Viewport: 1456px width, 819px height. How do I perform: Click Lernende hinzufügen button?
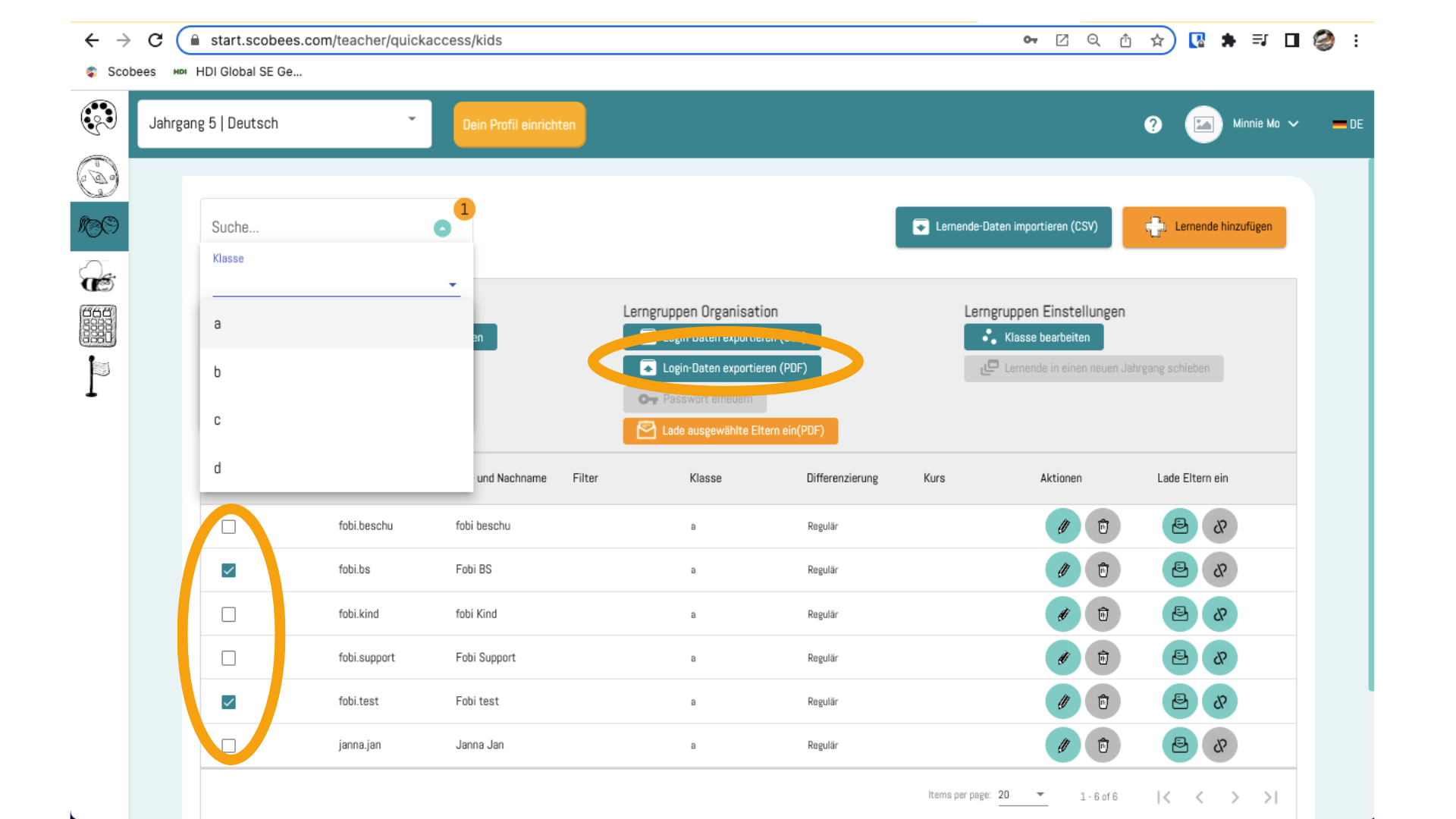pyautogui.click(x=1204, y=227)
